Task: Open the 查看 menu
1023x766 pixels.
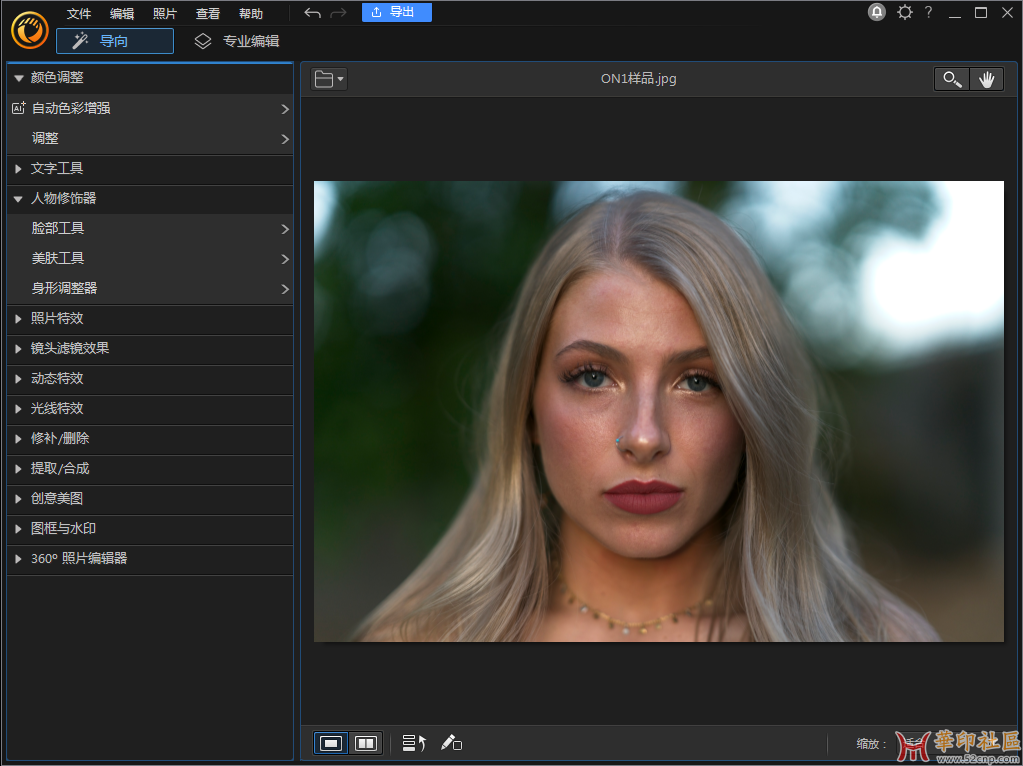Action: (x=208, y=14)
